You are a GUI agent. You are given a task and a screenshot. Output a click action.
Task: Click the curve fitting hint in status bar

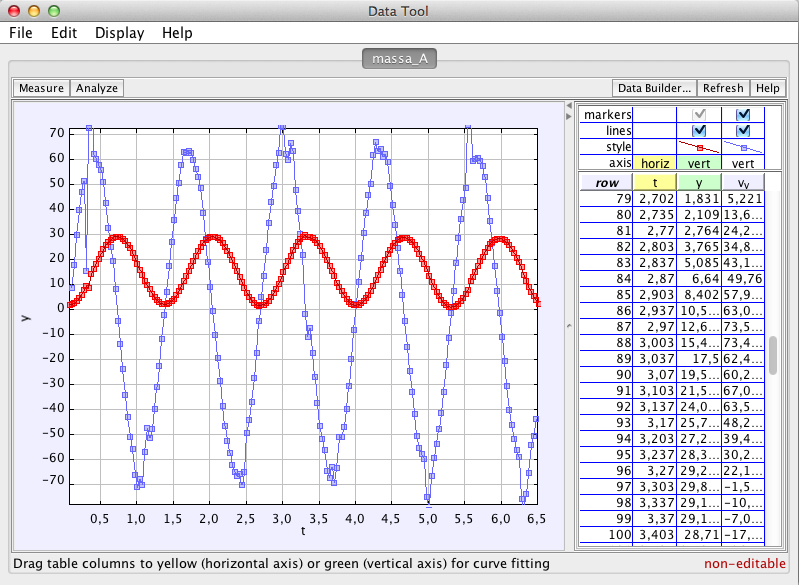click(281, 564)
